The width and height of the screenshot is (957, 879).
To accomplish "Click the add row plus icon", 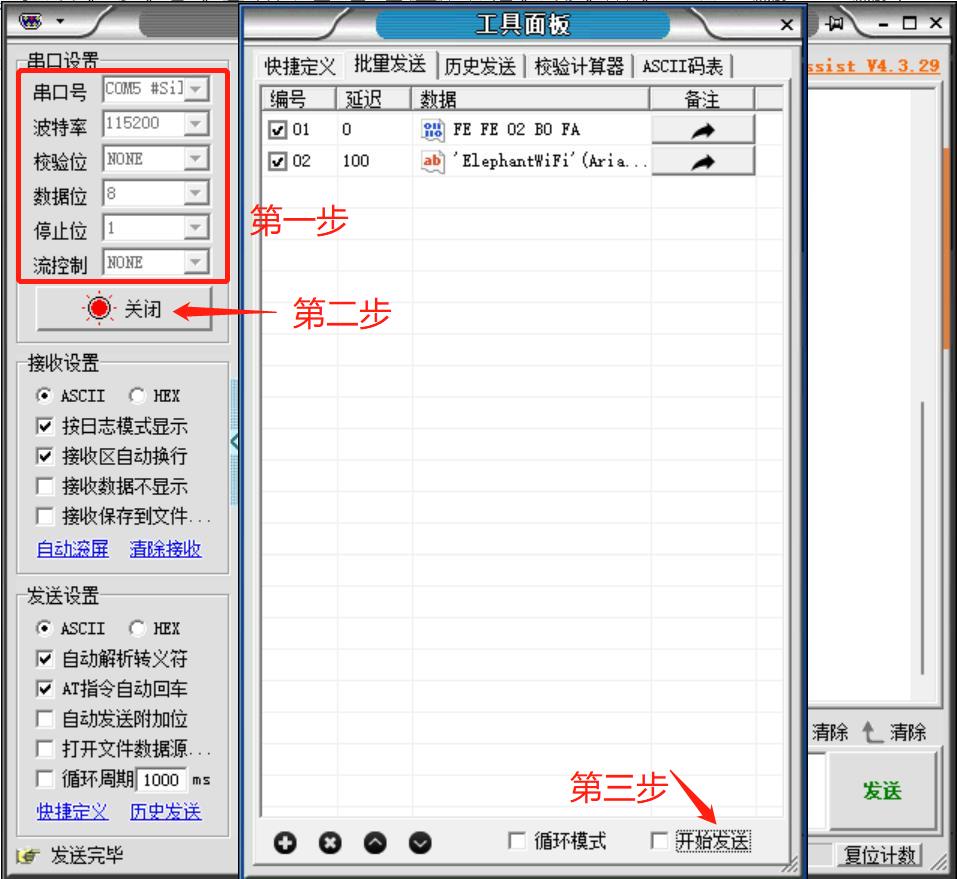I will (286, 843).
